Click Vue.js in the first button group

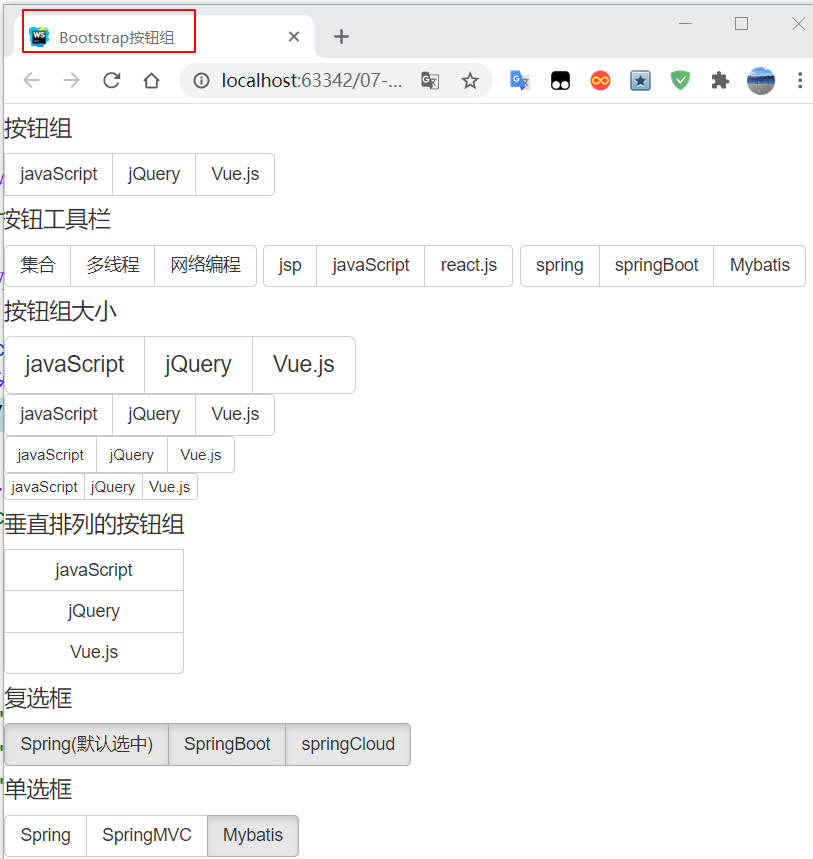pyautogui.click(x=235, y=174)
